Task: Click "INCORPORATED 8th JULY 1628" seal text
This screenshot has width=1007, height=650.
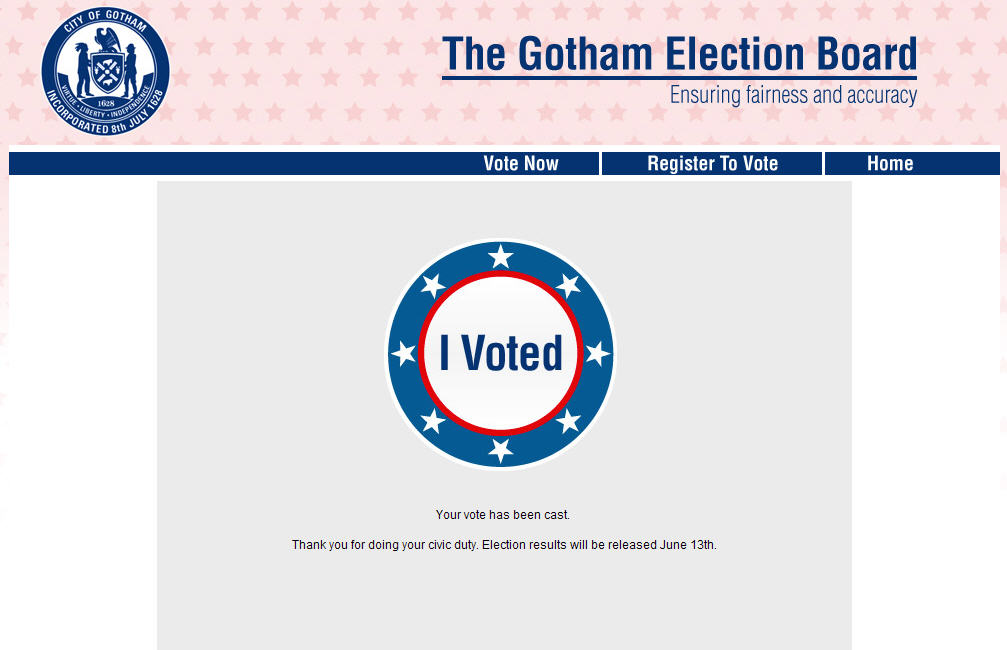Action: tap(105, 122)
